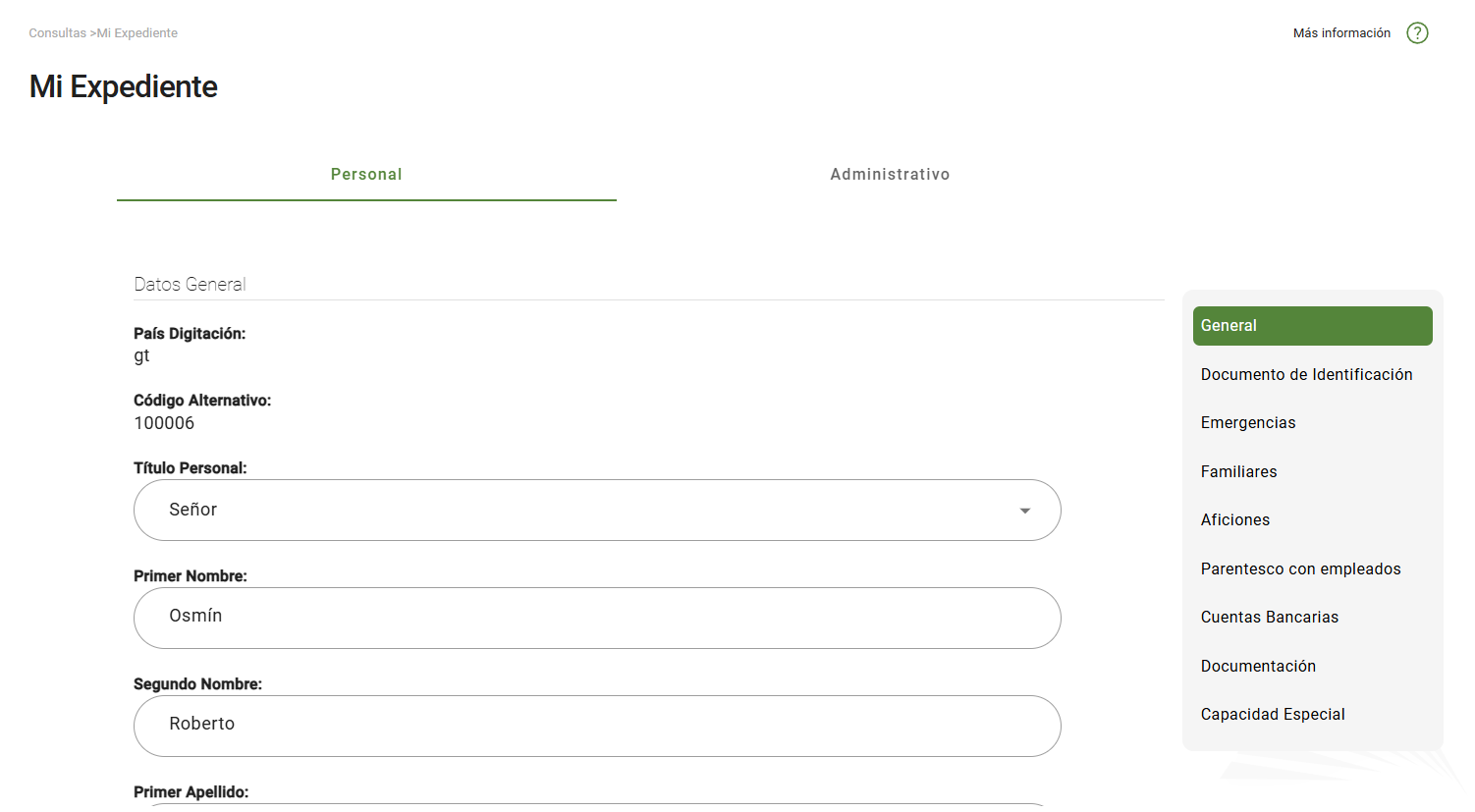Select Parentesco con empleados in the sidebar
The height and width of the screenshot is (812, 1475).
point(1300,568)
